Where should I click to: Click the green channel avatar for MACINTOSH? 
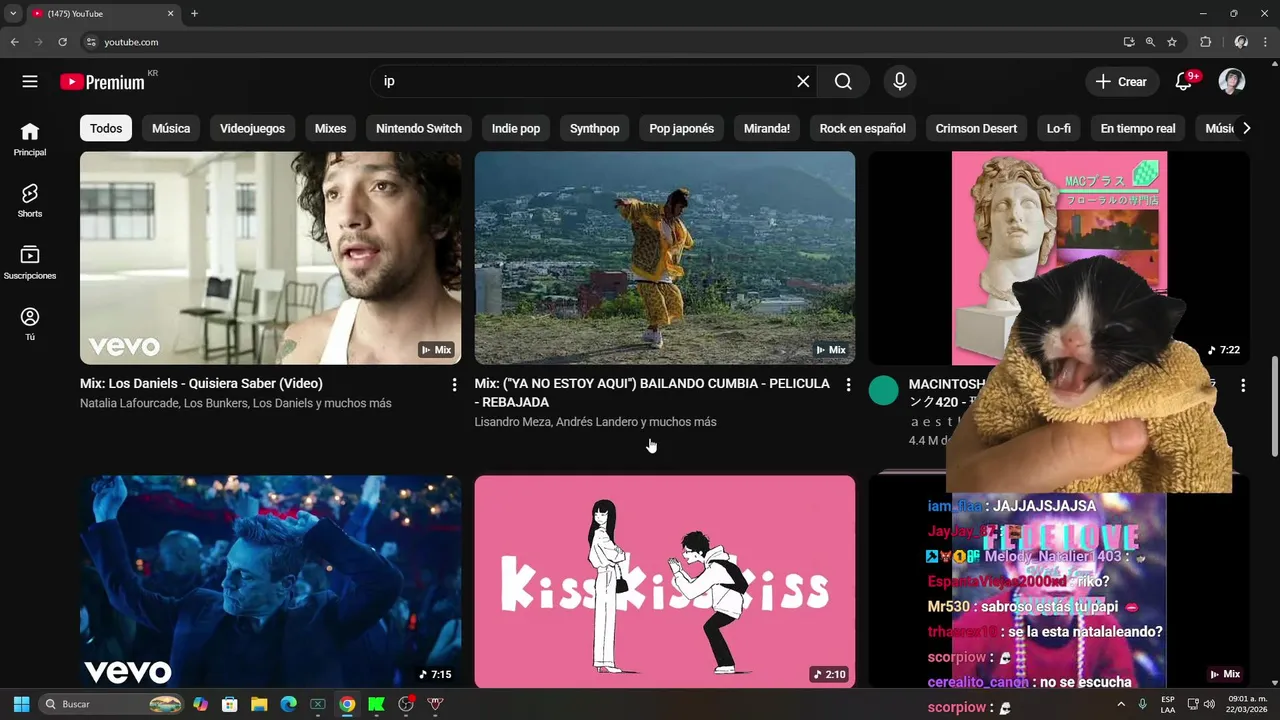coord(884,390)
